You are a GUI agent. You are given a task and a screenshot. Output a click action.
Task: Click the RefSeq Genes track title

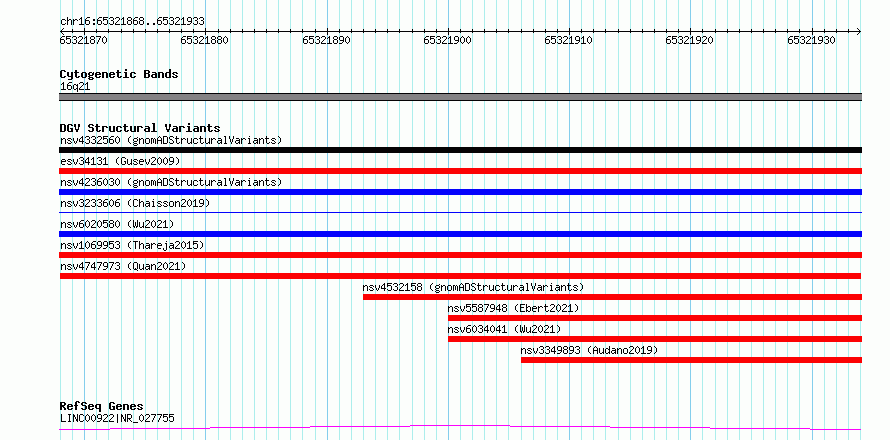pos(102,407)
